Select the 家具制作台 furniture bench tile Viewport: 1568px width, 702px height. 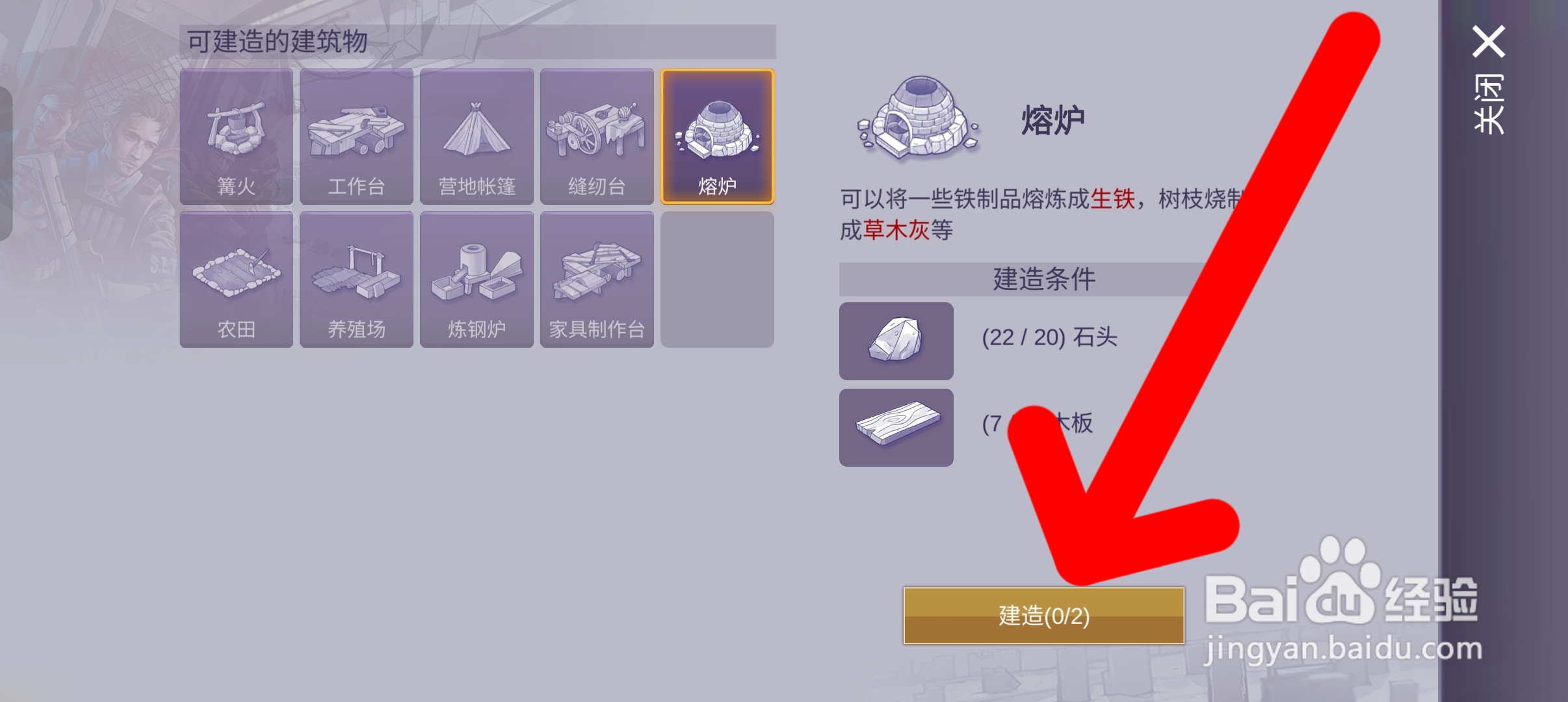597,279
